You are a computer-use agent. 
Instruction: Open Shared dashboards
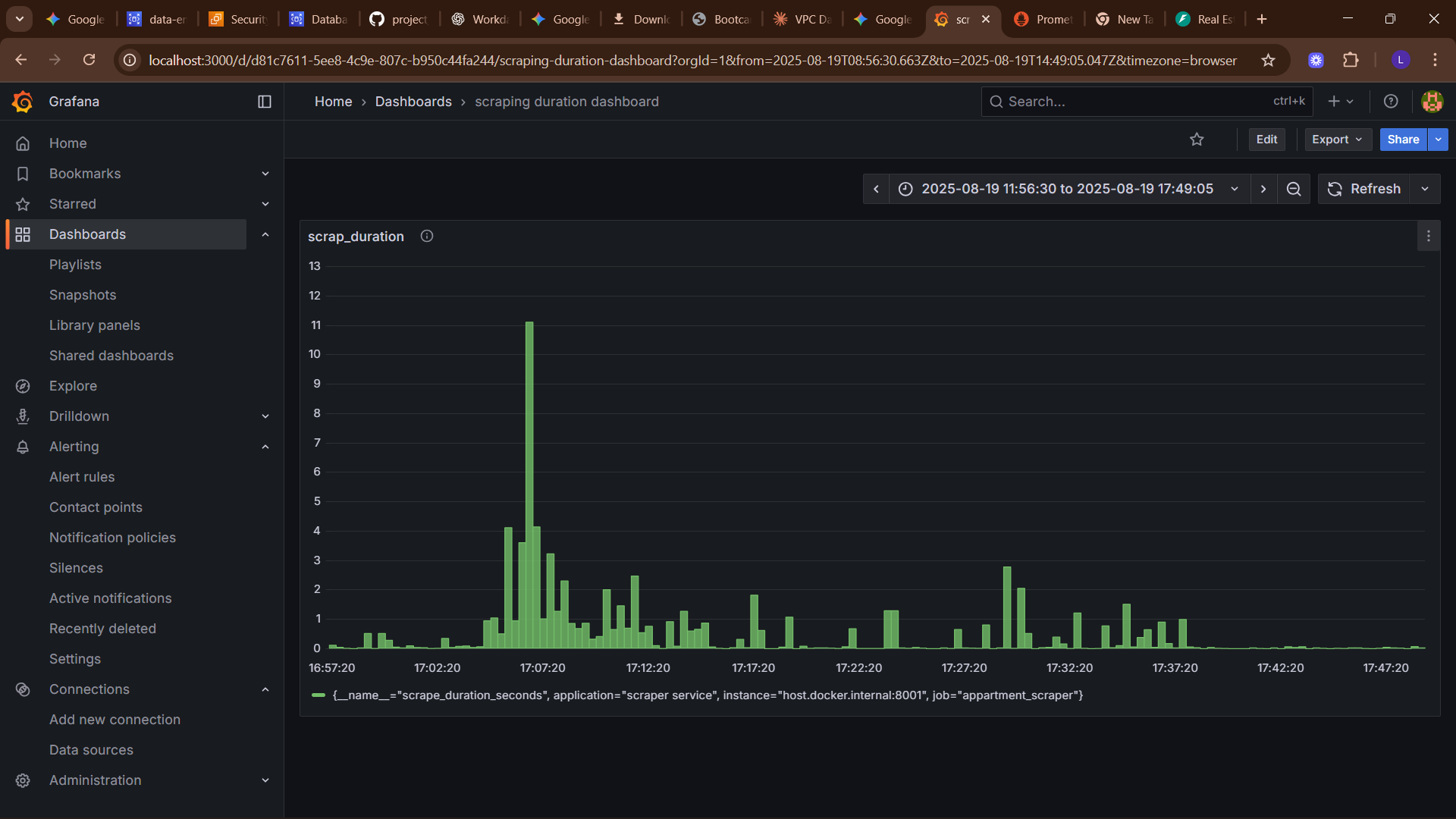111,356
